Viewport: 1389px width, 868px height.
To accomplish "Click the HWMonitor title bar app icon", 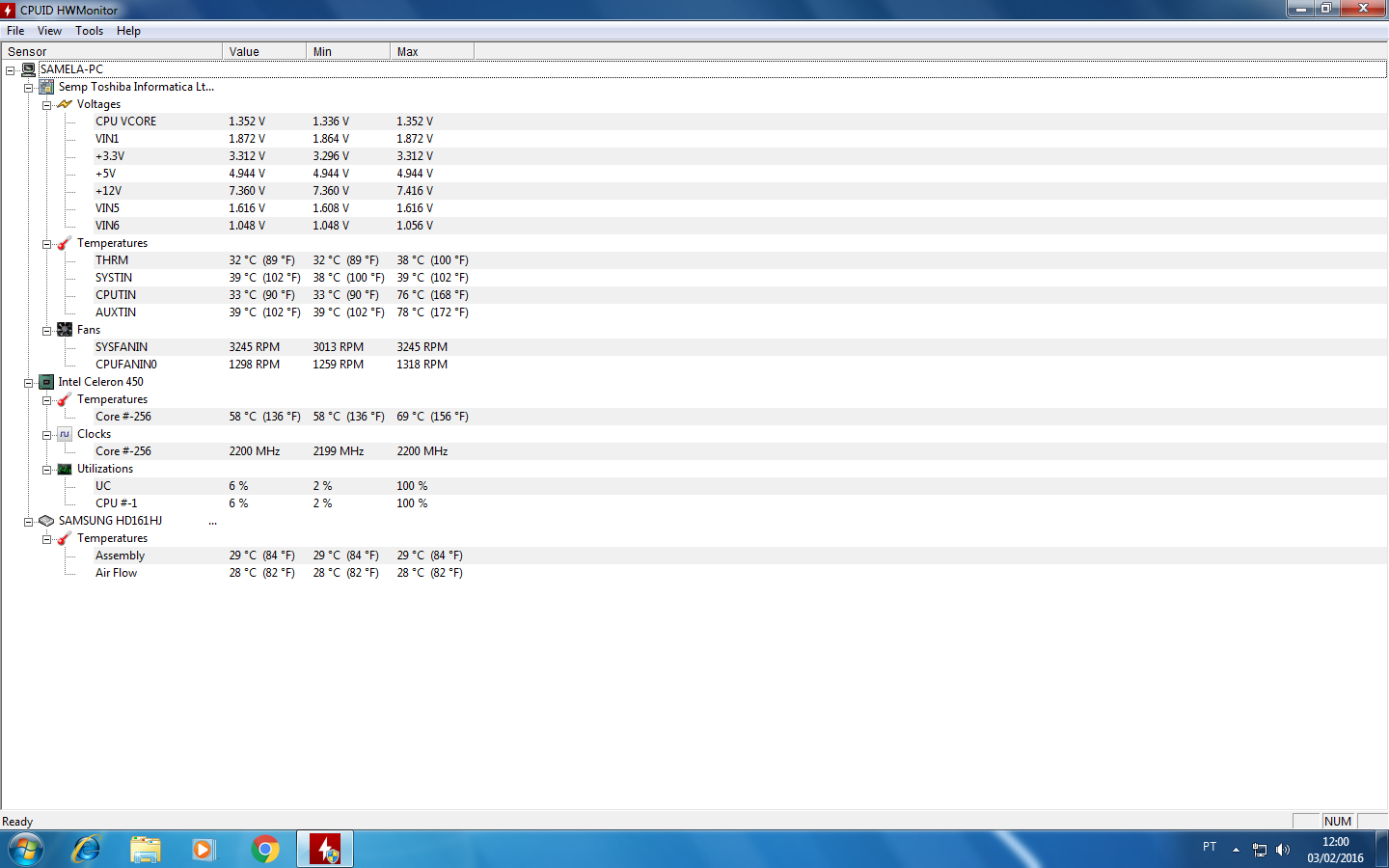I will (x=9, y=10).
